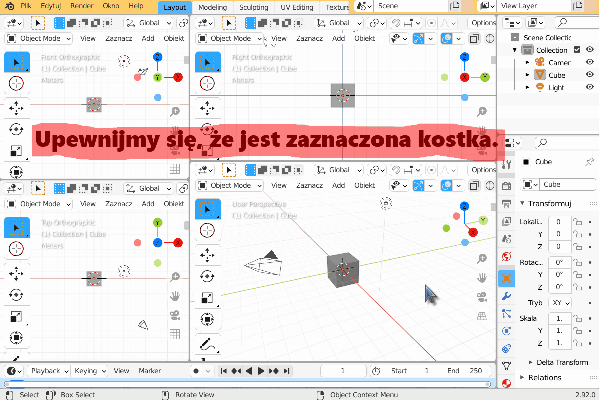This screenshot has width=599, height=400.
Task: Switch to the Modeling workspace tab
Action: 213,7
